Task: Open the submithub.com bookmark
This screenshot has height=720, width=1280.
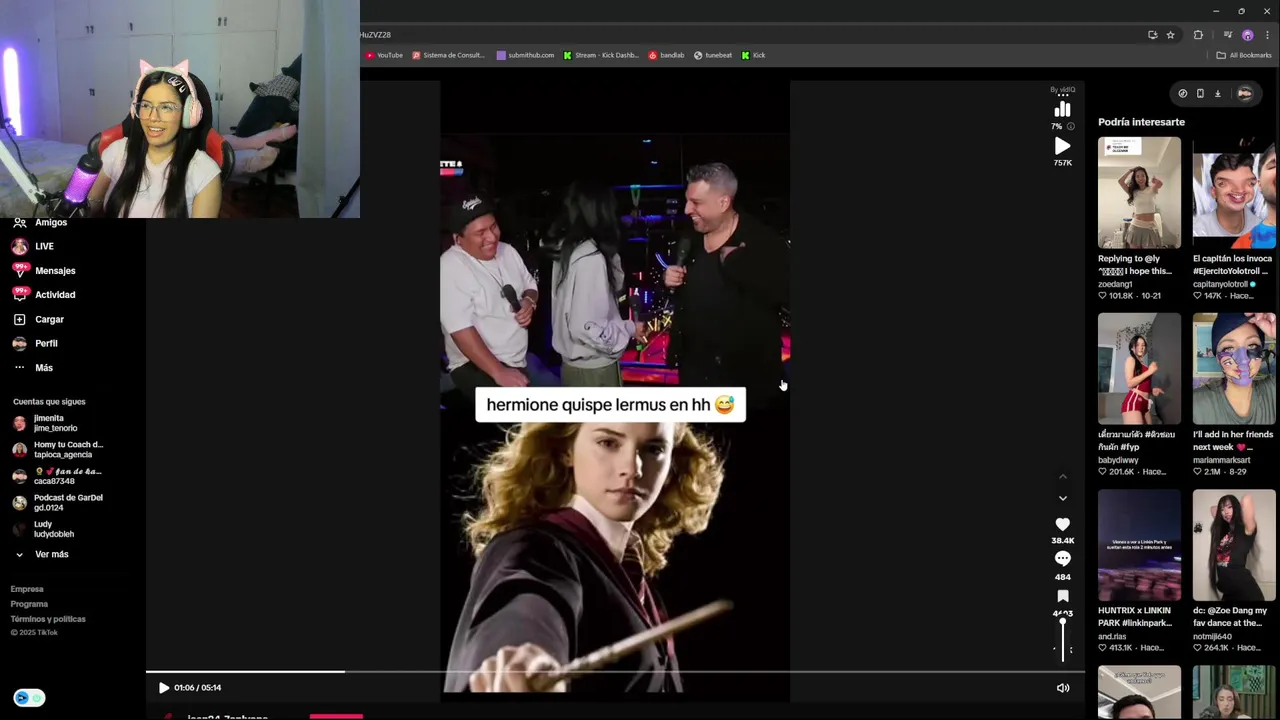Action: [x=525, y=55]
